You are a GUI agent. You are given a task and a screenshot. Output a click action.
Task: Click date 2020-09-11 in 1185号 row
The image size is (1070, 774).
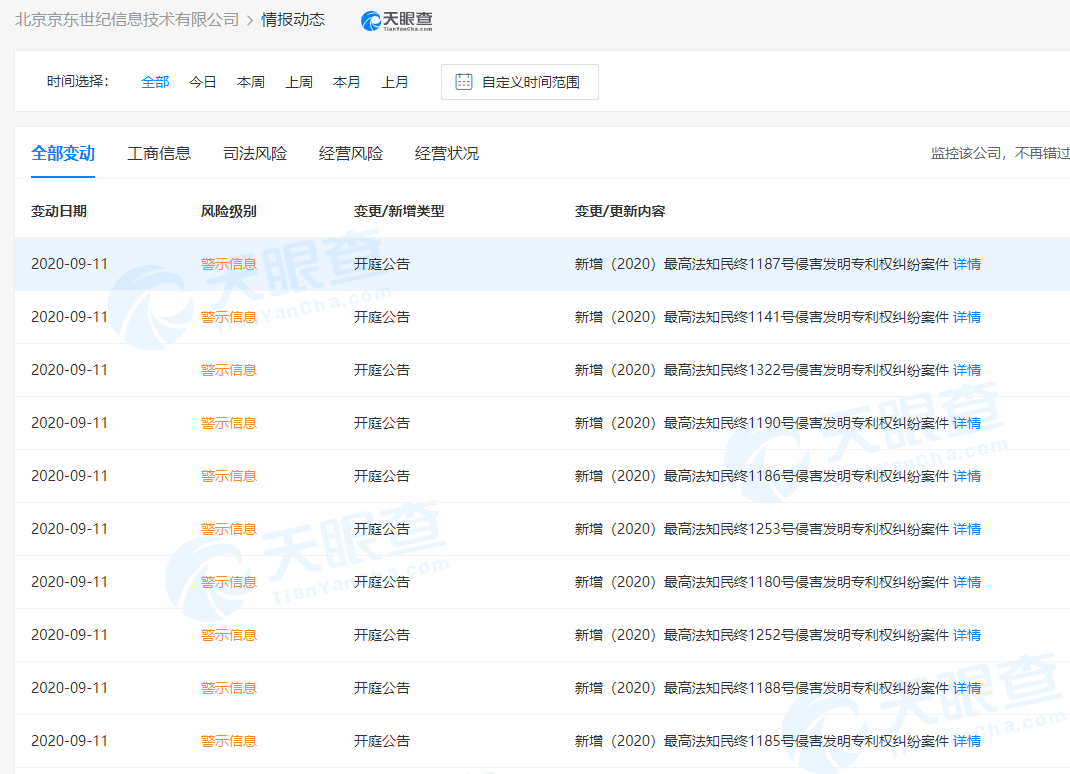pos(70,741)
